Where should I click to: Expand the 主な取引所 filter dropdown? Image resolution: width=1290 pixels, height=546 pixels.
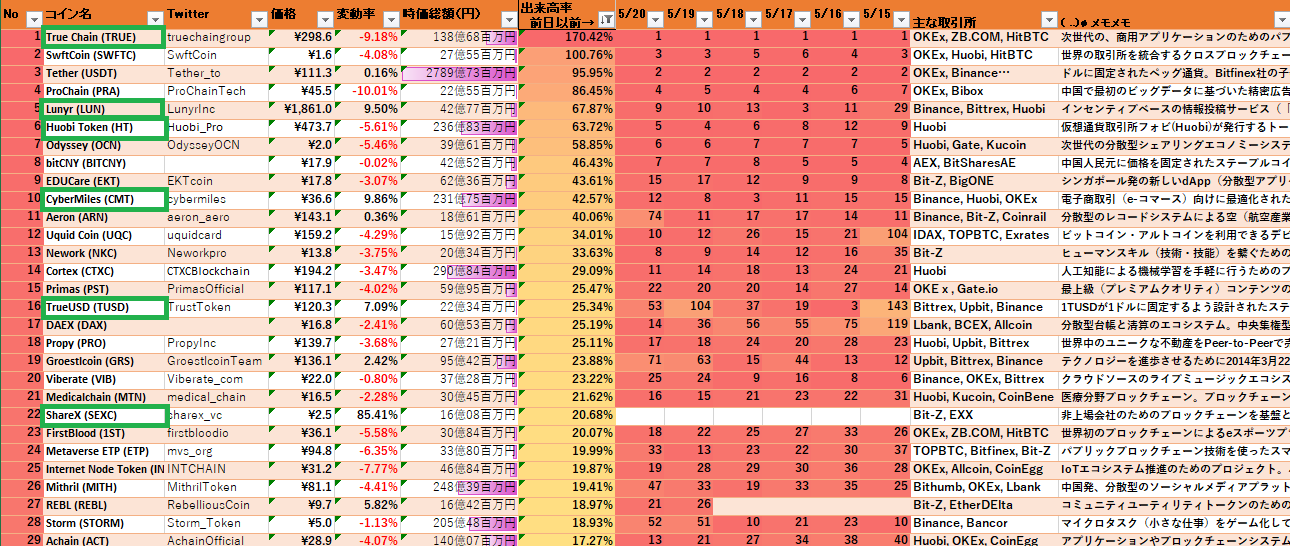click(x=1047, y=19)
